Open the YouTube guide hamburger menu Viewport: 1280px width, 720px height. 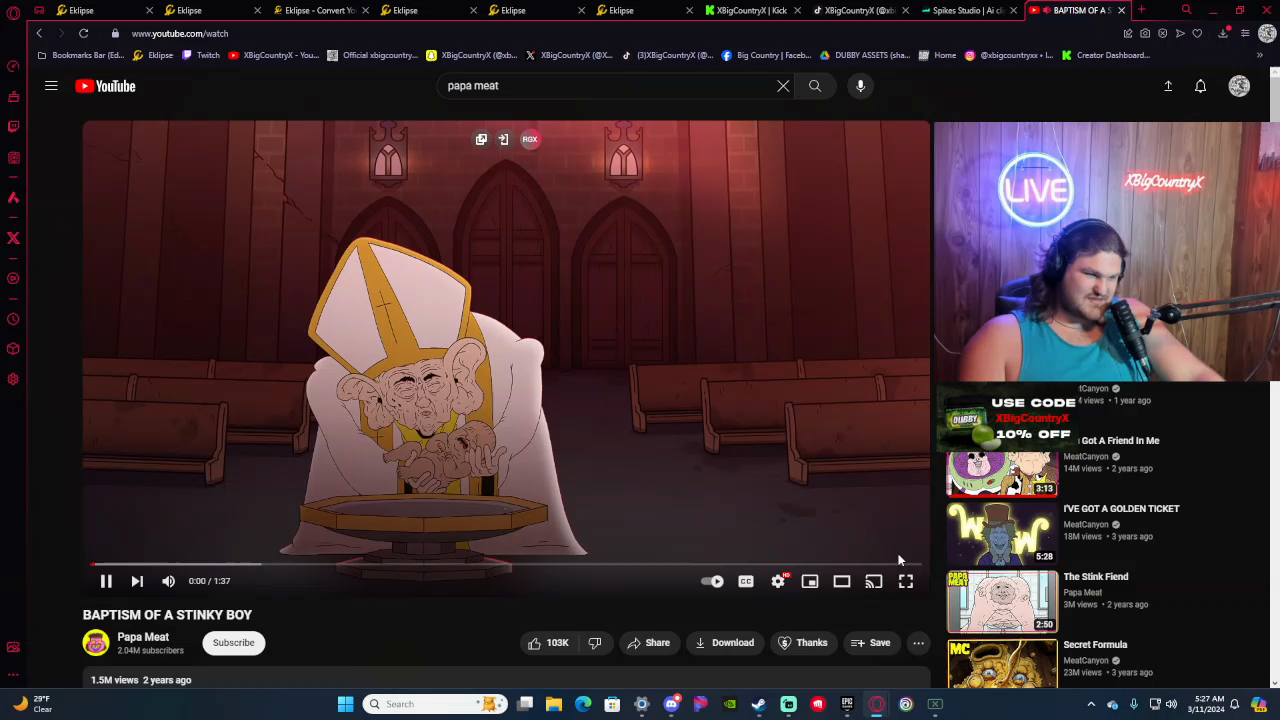(x=51, y=86)
